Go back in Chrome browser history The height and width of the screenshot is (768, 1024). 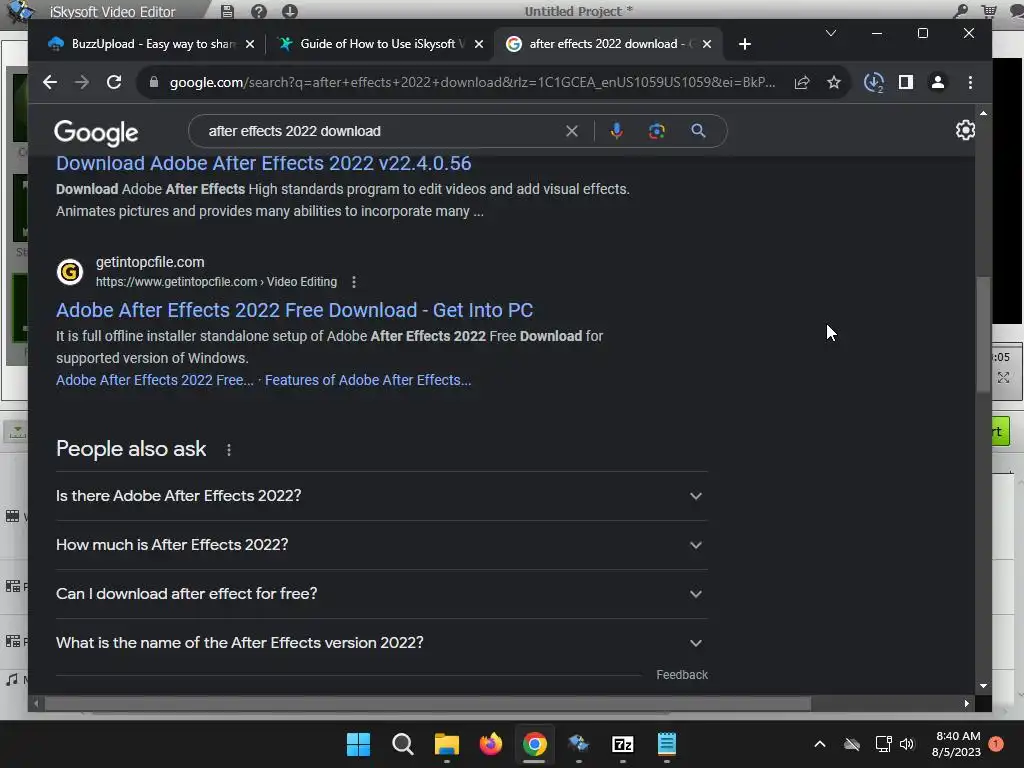pos(50,82)
